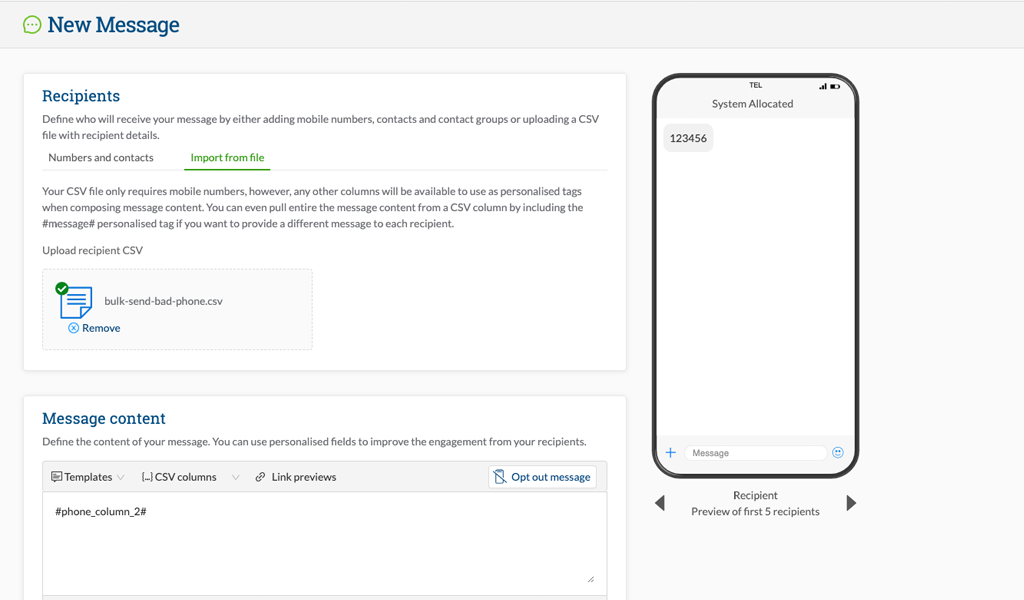
Task: Click the Message field in phone preview
Action: coord(755,452)
